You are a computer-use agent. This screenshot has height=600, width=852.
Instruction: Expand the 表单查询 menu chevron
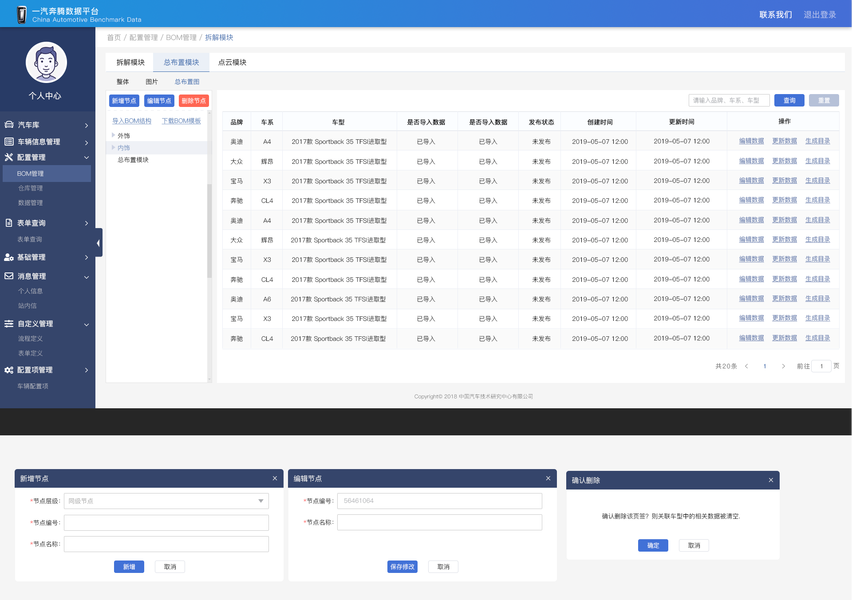pos(86,223)
